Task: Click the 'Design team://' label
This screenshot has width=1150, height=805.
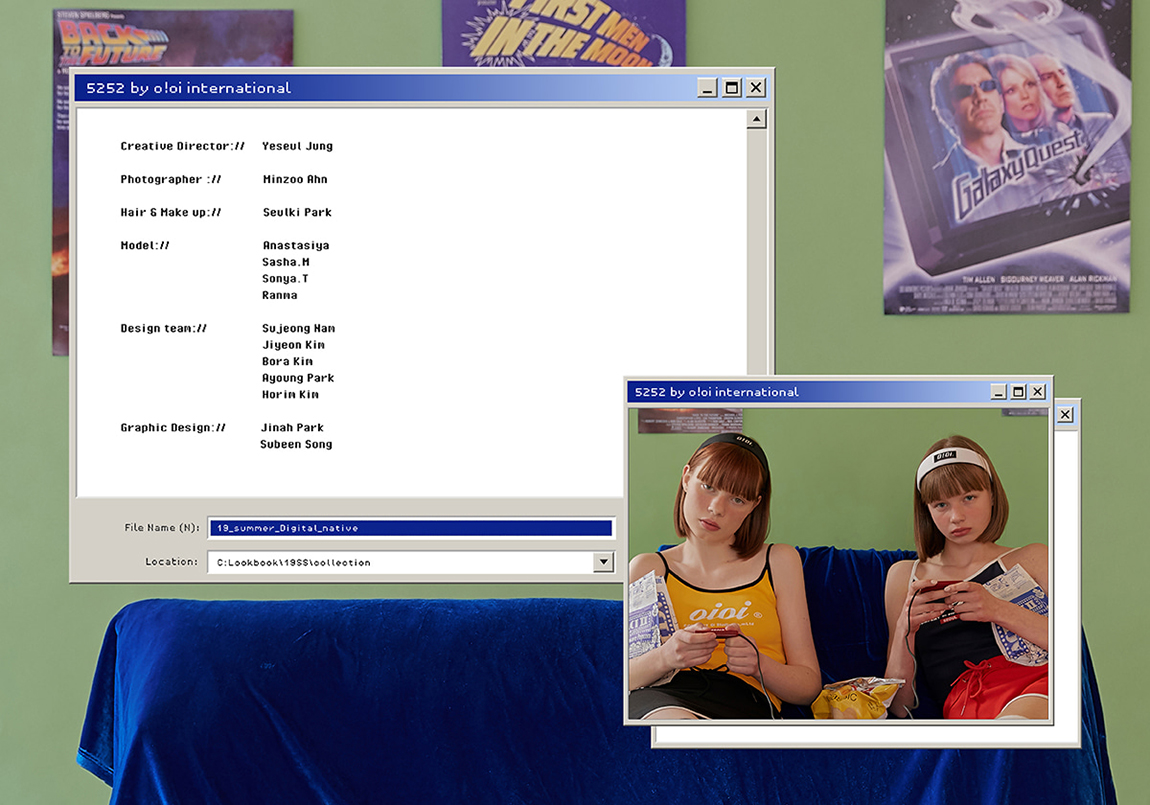Action: tap(164, 328)
